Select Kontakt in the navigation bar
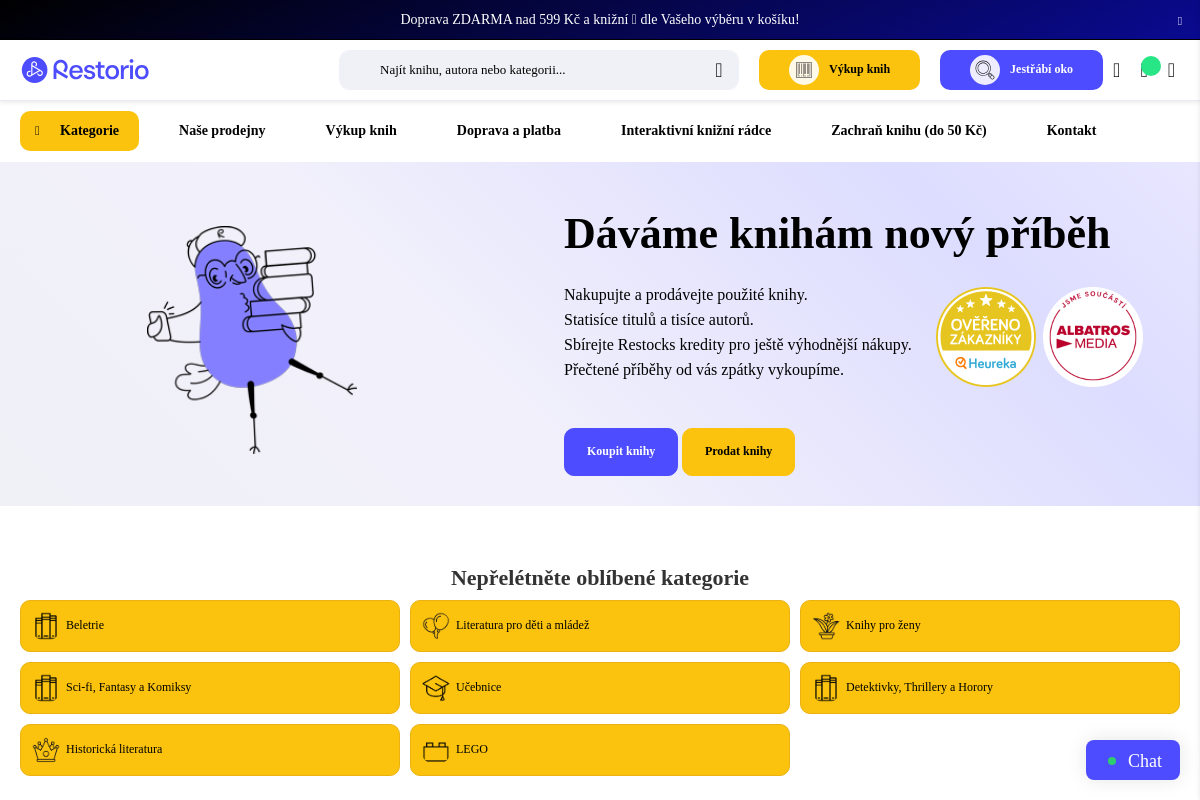1200x800 pixels. 1071,131
